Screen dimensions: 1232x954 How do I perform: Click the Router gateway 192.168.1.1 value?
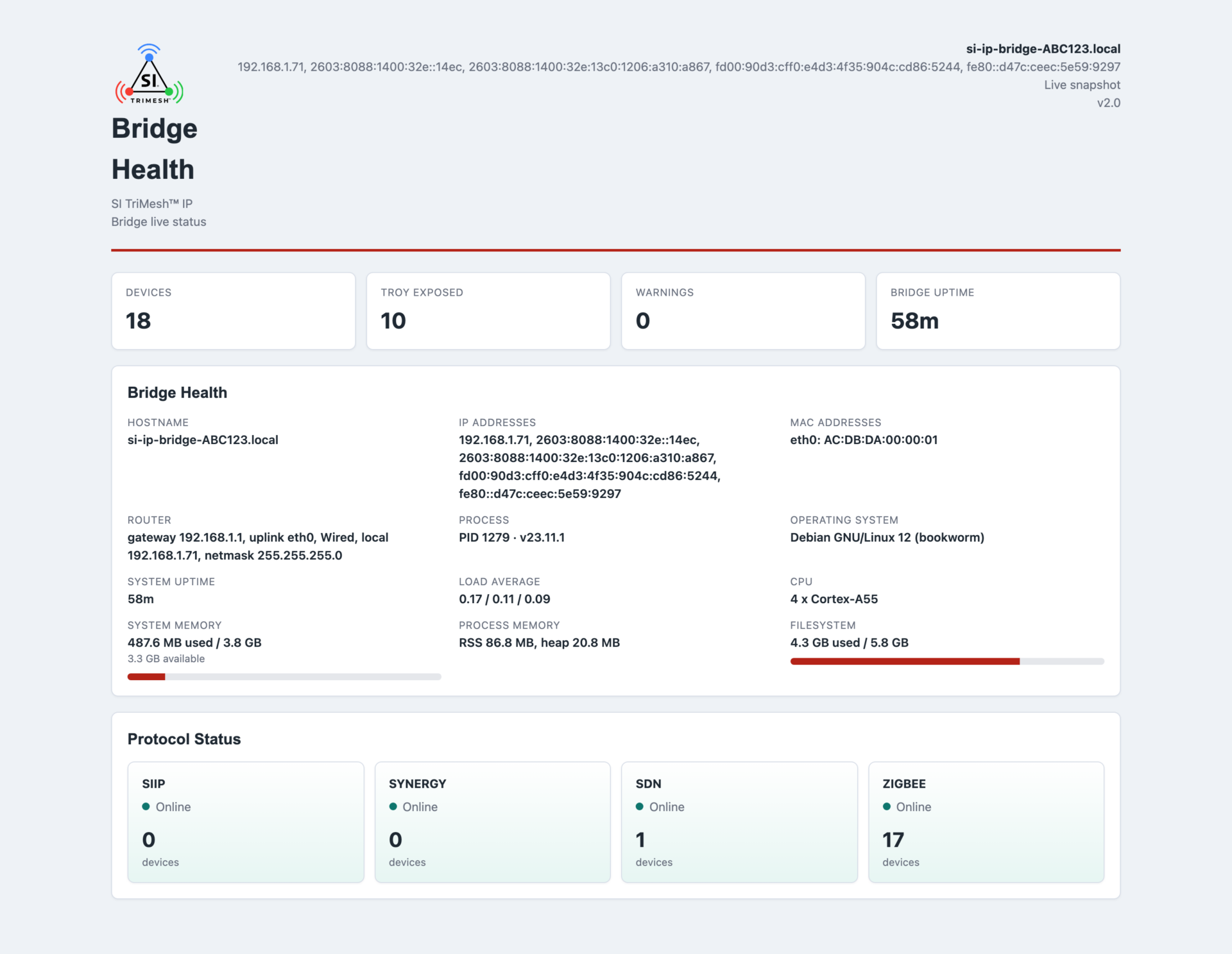(x=258, y=547)
